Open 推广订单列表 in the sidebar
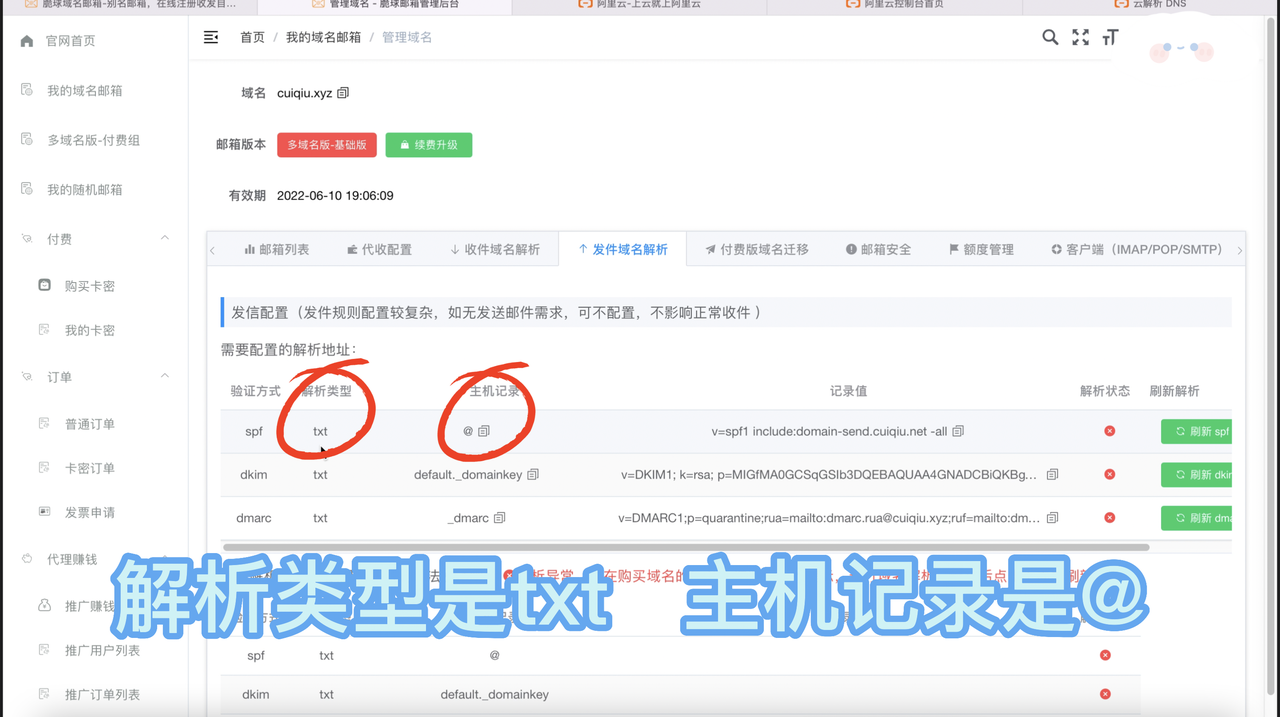Viewport: 1280px width, 717px height. 102,694
